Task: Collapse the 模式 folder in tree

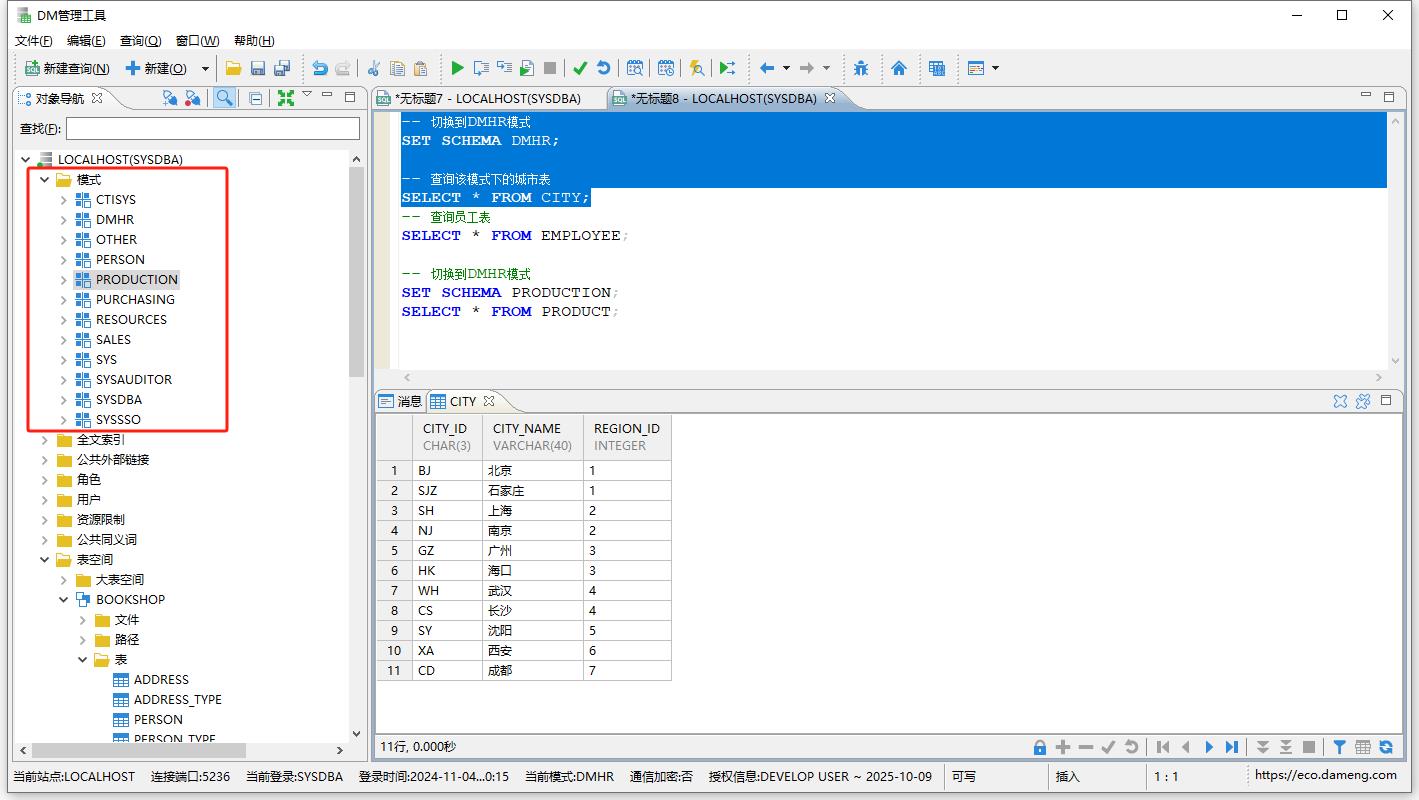Action: (45, 180)
